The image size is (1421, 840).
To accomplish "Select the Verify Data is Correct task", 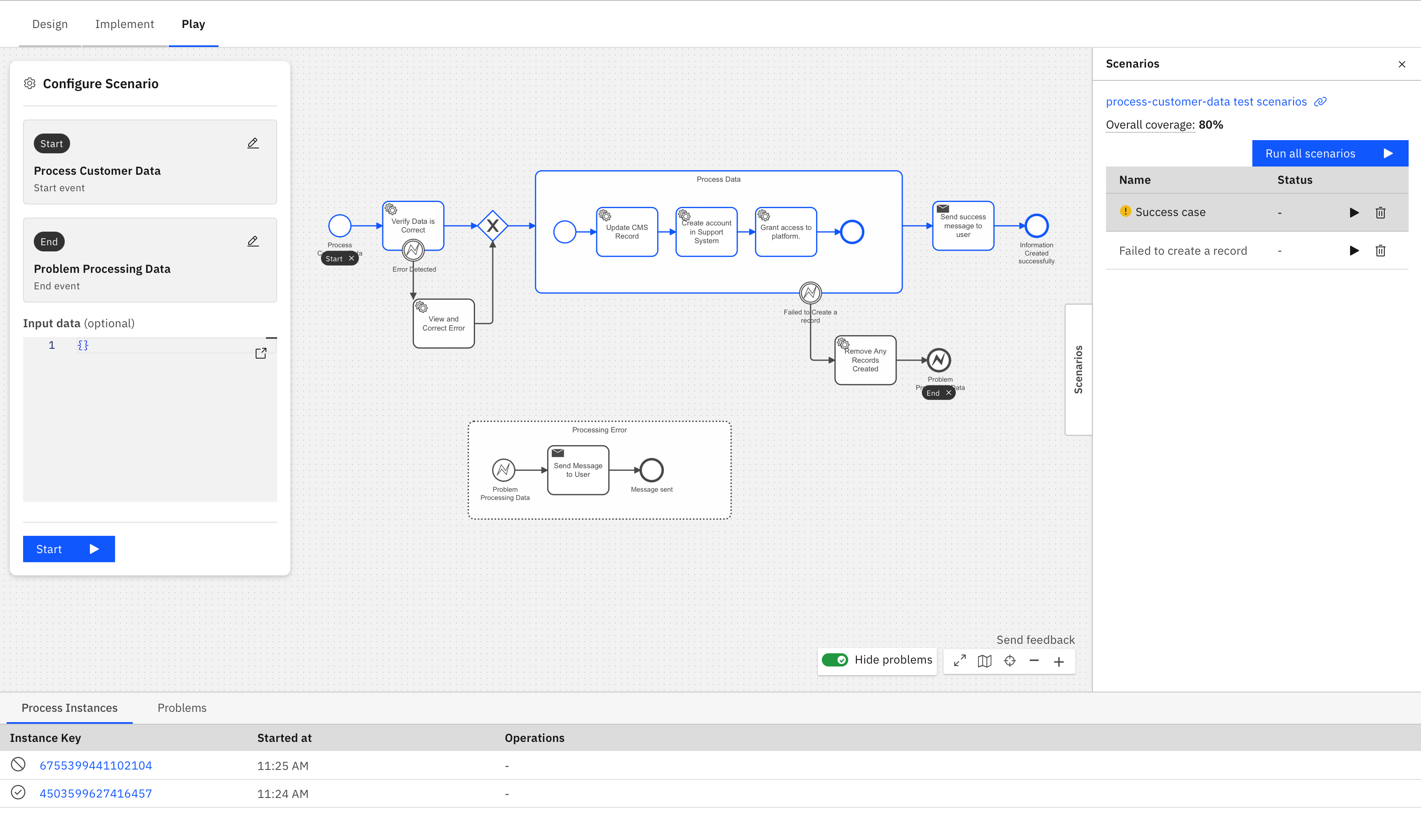I will (413, 226).
